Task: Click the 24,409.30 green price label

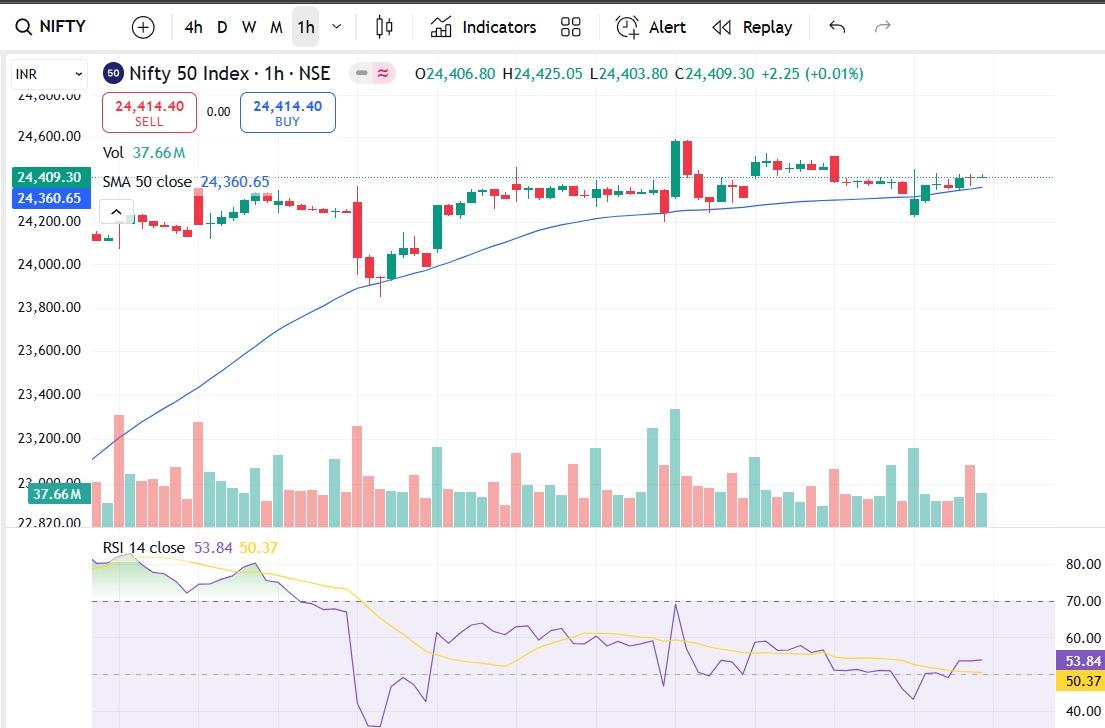Action: [51, 177]
